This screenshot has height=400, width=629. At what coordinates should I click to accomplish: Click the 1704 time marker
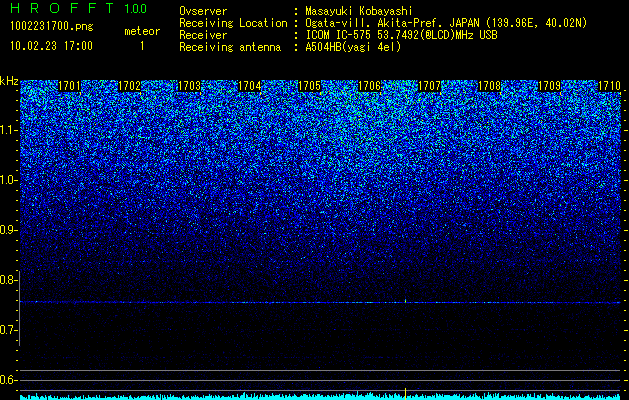pyautogui.click(x=250, y=86)
